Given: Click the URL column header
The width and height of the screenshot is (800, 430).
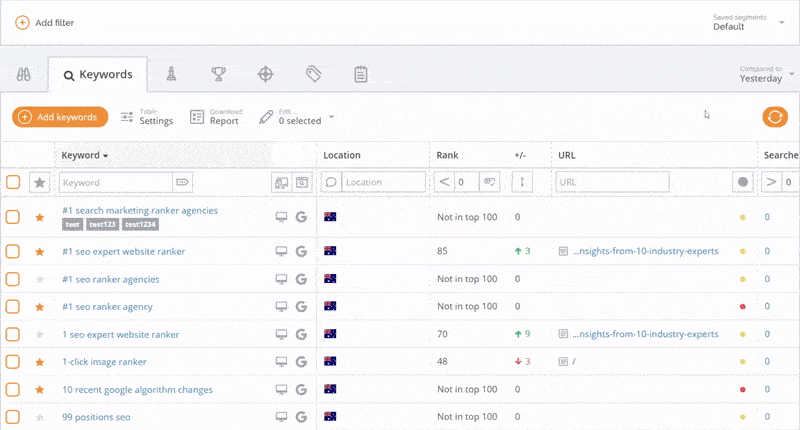Looking at the screenshot, I should [x=567, y=155].
